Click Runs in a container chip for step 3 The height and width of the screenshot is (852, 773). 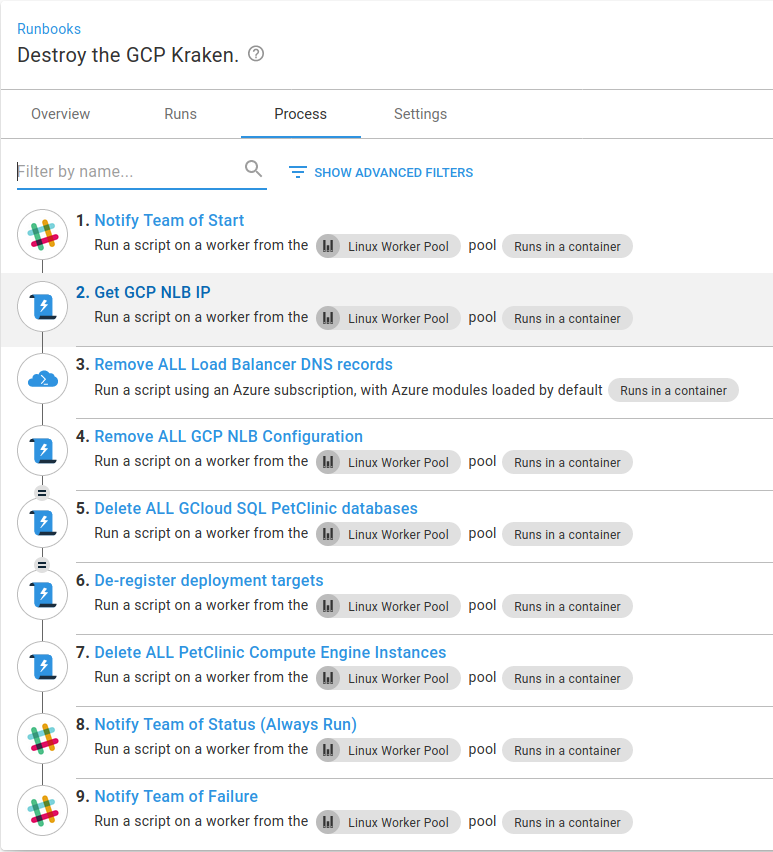point(673,391)
